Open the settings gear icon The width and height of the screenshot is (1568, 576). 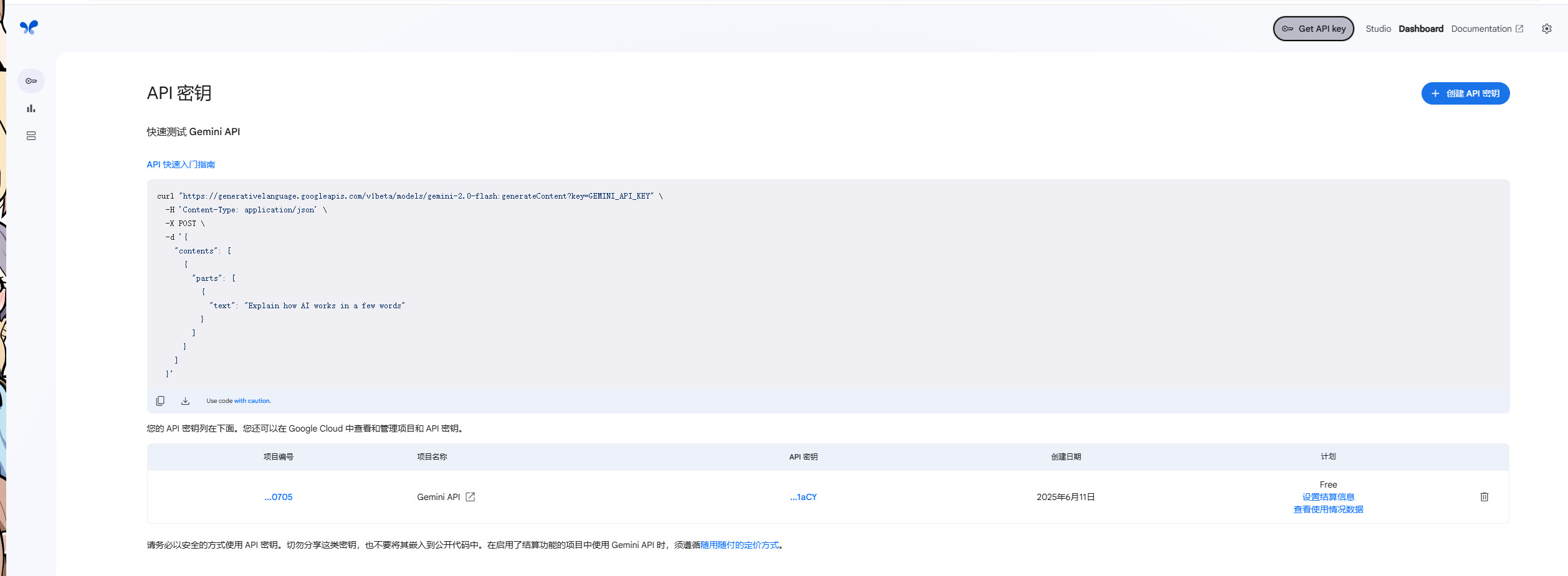[1546, 29]
